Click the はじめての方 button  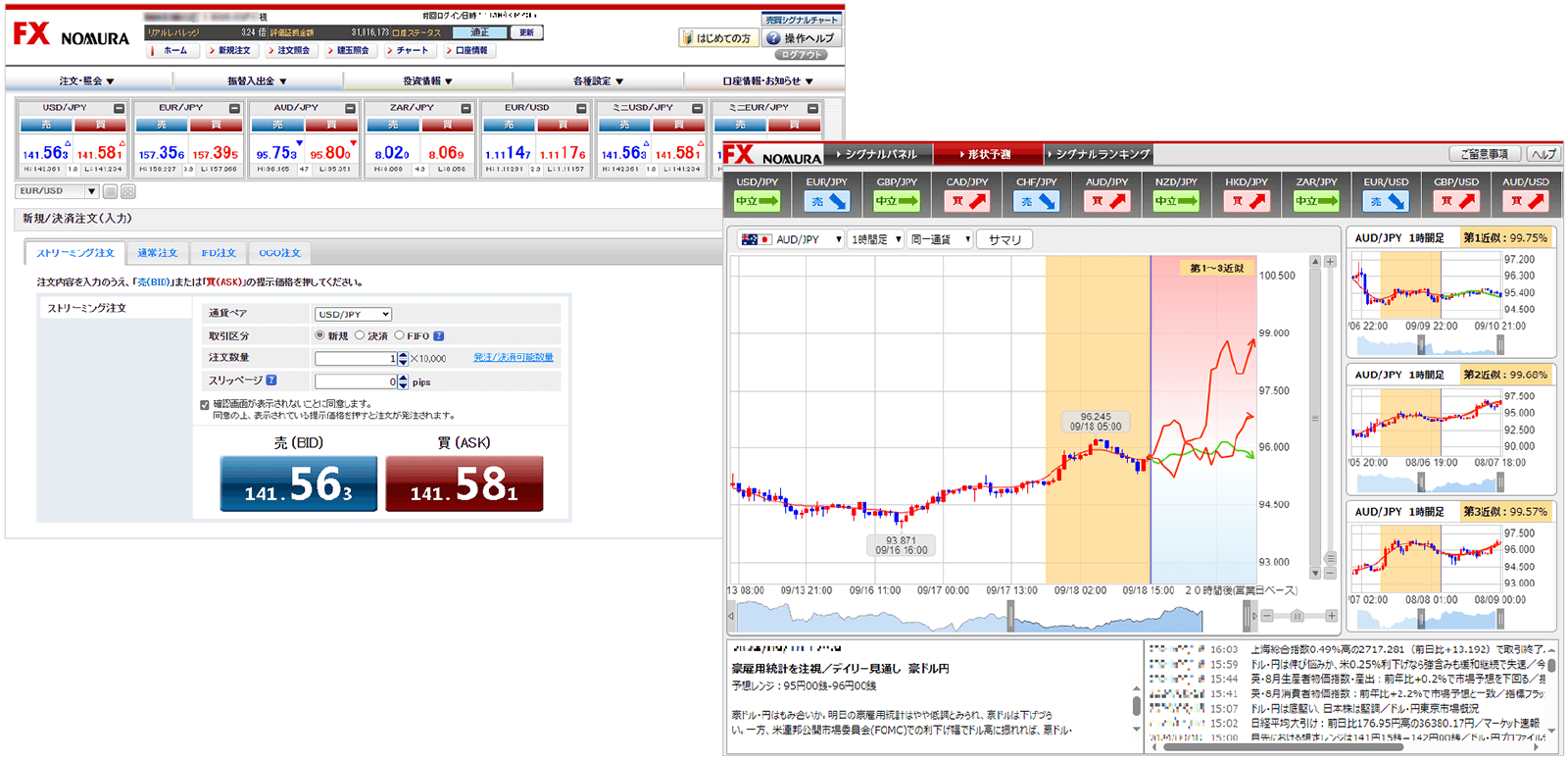tap(716, 38)
